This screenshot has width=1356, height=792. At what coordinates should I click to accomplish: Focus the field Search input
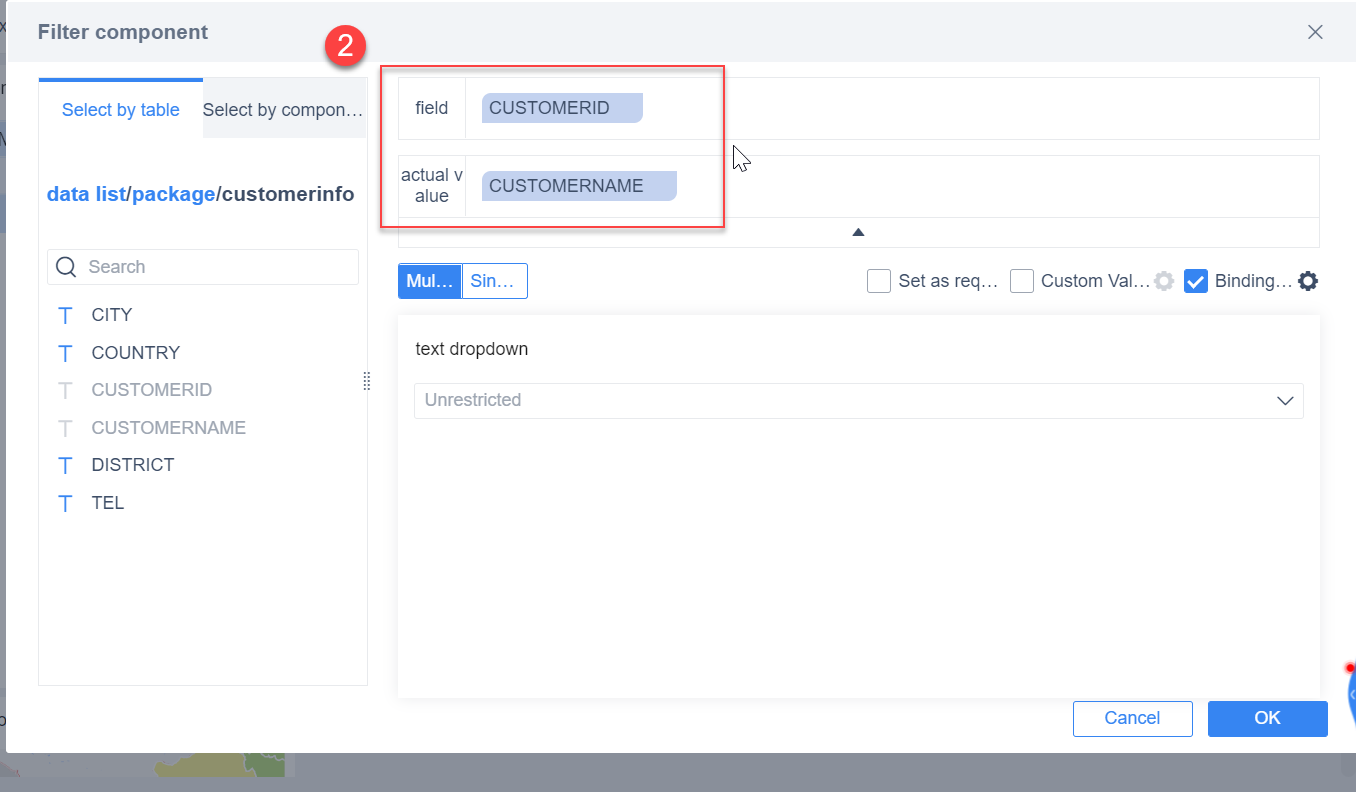pos(203,267)
